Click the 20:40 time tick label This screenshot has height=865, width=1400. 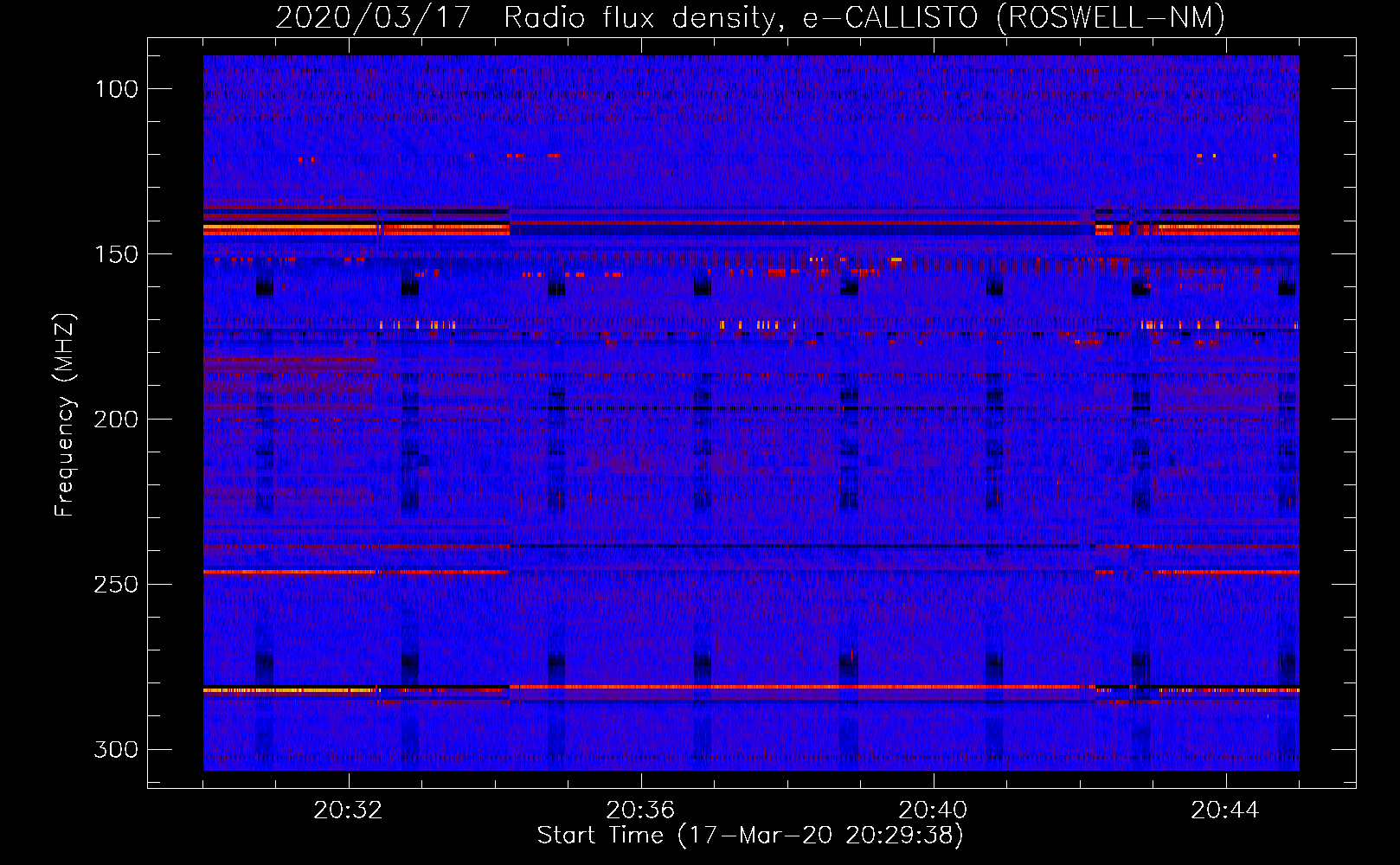click(933, 811)
